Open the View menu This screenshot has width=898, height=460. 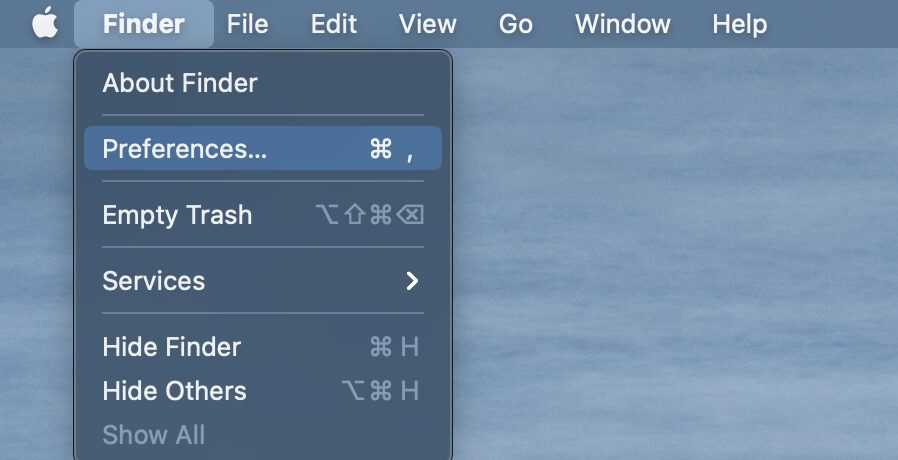[x=427, y=23]
